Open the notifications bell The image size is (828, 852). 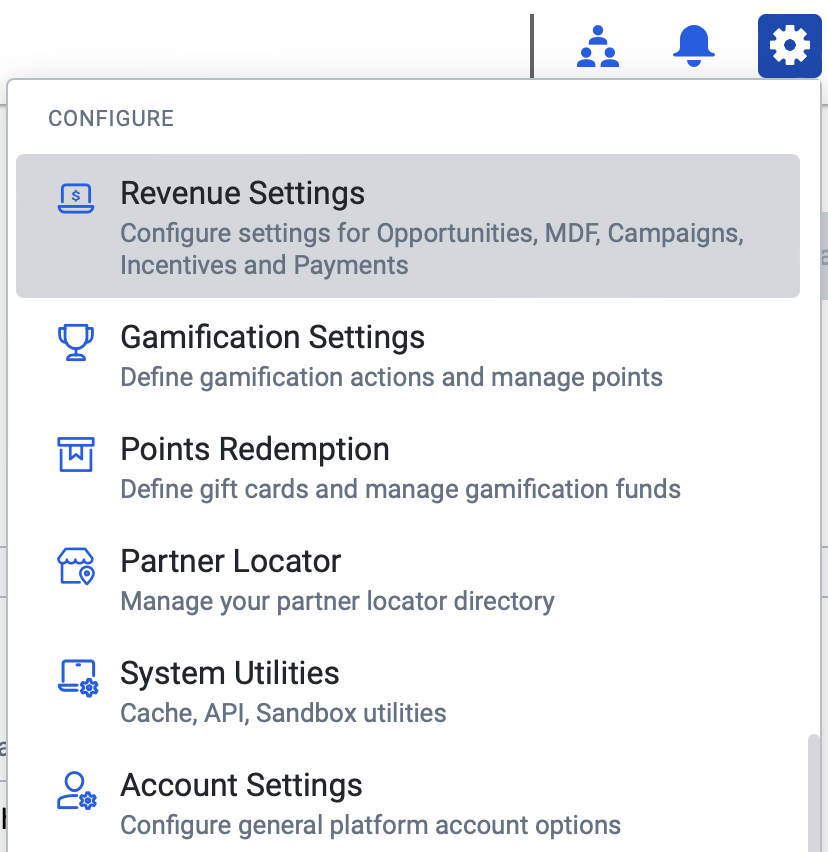tap(693, 46)
